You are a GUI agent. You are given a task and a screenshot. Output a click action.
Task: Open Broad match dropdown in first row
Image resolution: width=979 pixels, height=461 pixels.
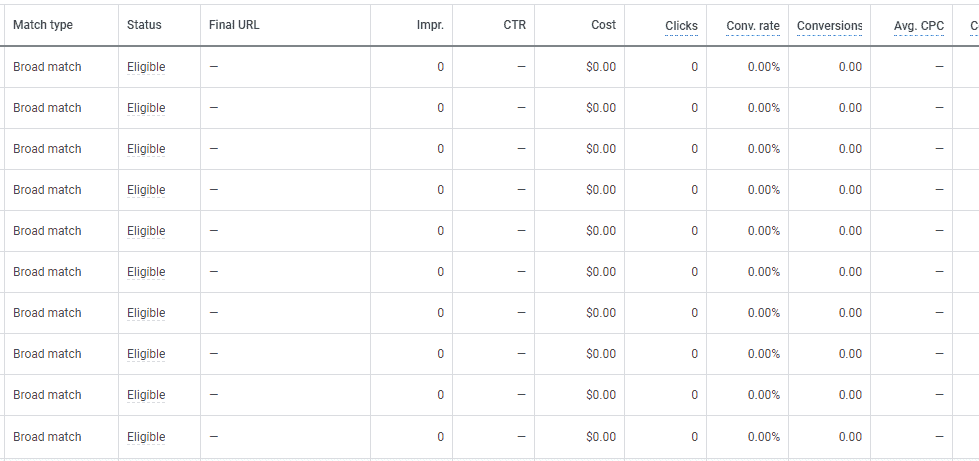(x=47, y=67)
